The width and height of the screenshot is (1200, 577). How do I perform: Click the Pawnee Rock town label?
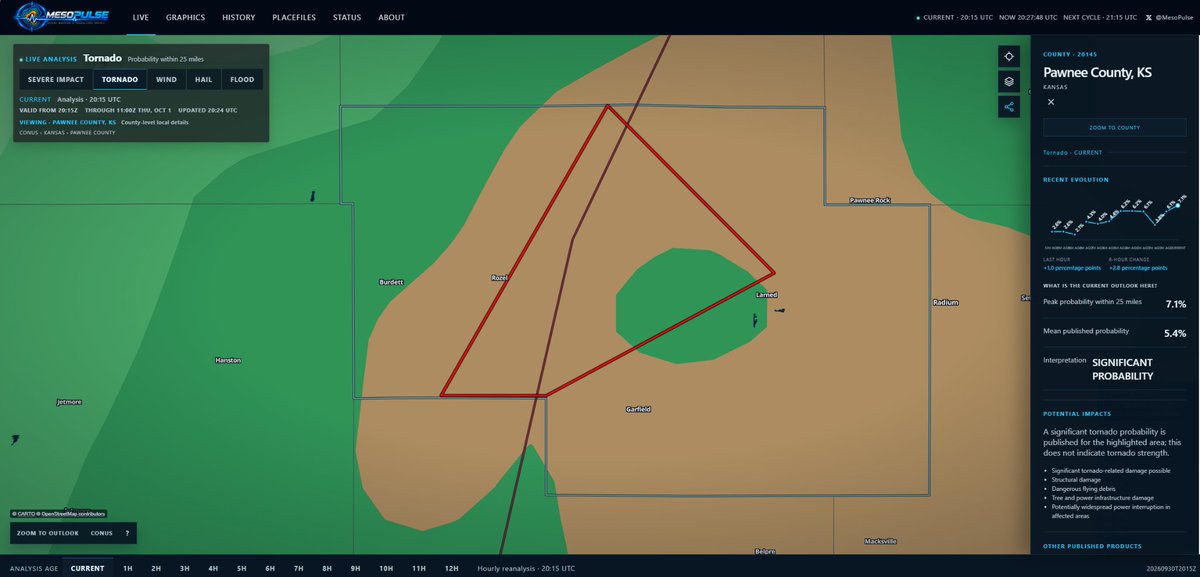(x=869, y=200)
